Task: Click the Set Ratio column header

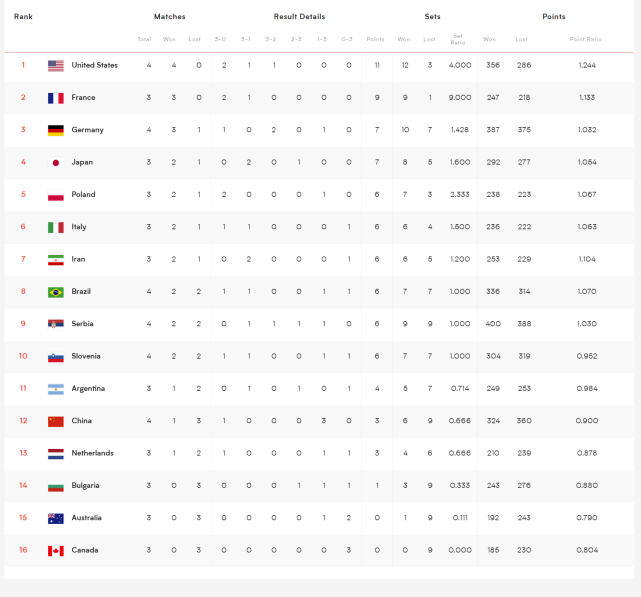Action: tap(458, 40)
